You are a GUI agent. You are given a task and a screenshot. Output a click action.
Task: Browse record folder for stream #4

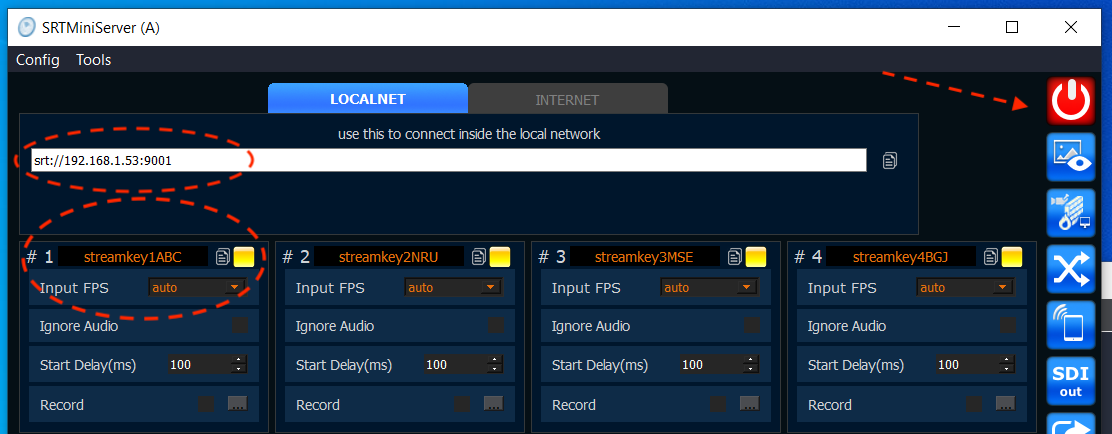1006,404
